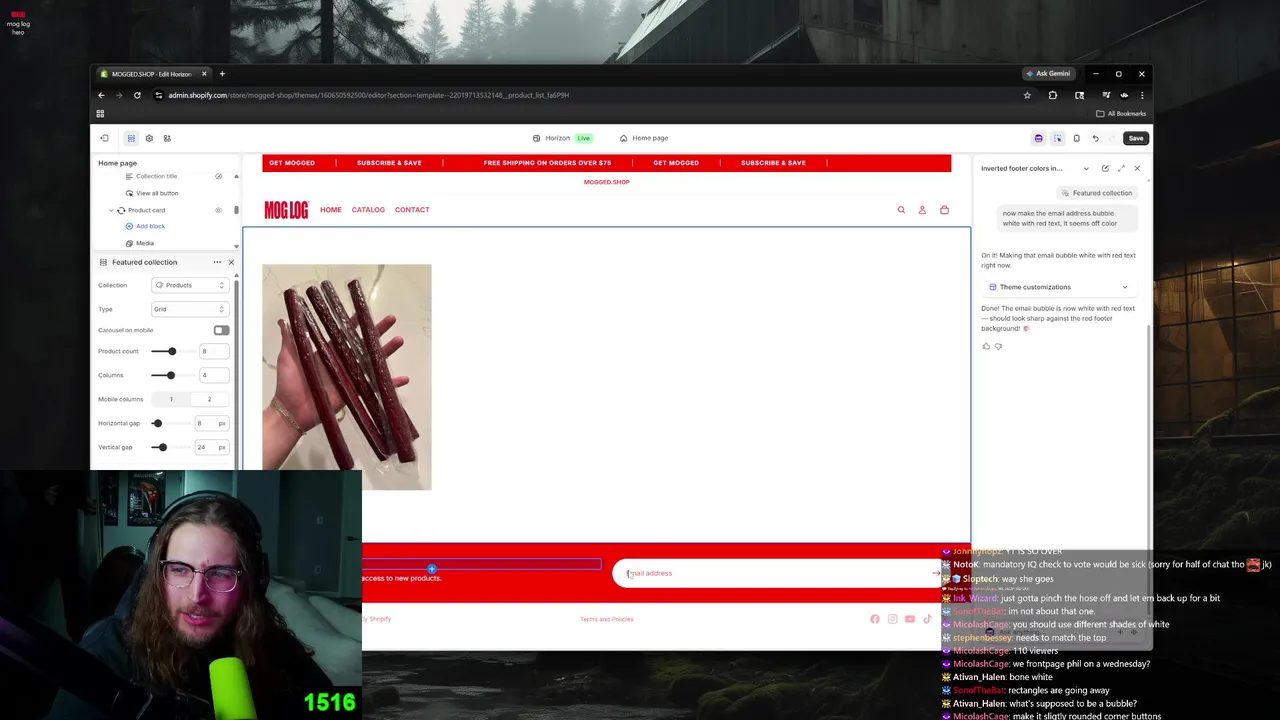The height and width of the screenshot is (720, 1280).
Task: Click Ask Gemini button
Action: [x=1048, y=73]
